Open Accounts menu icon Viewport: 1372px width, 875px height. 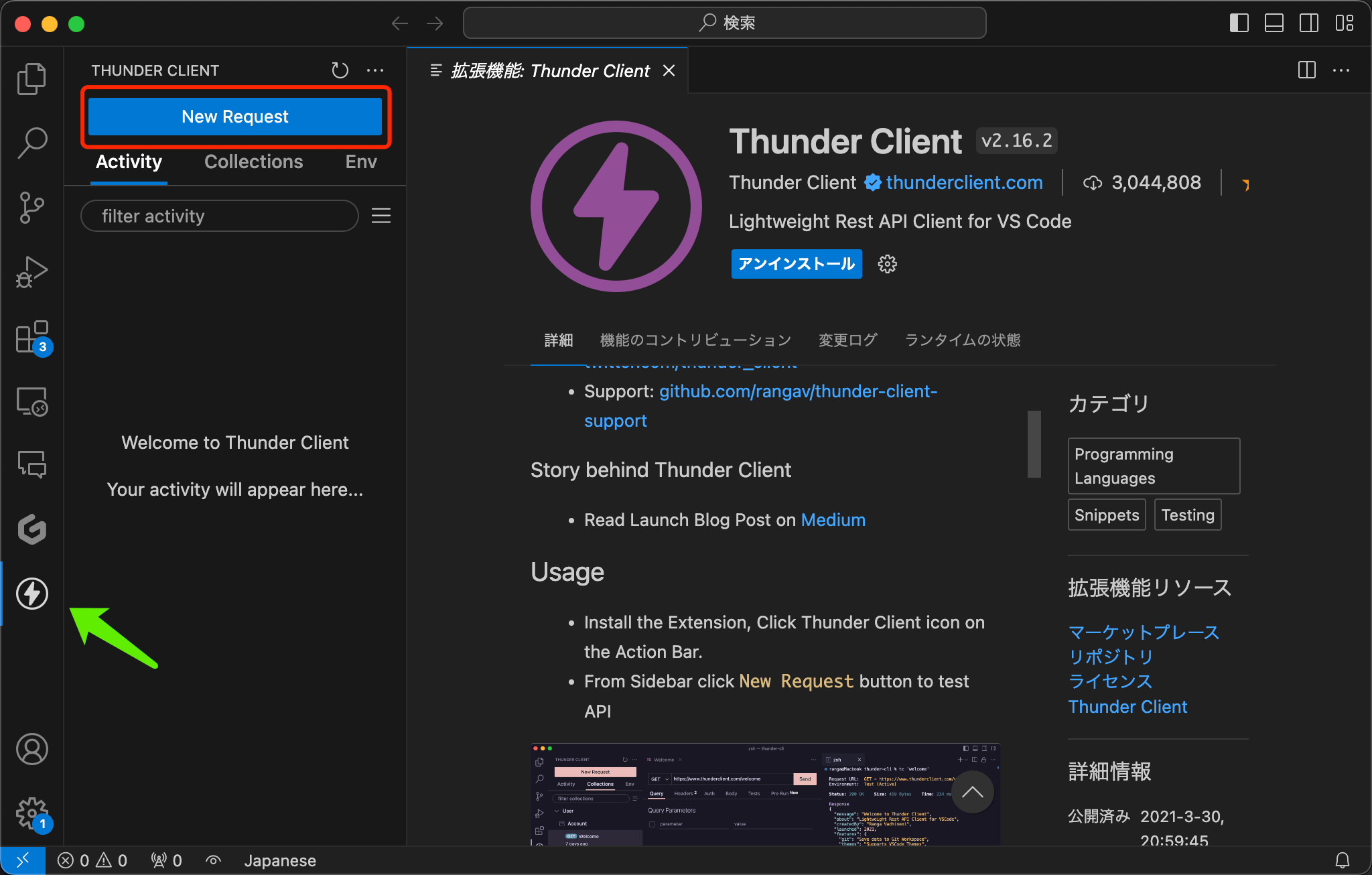click(31, 749)
